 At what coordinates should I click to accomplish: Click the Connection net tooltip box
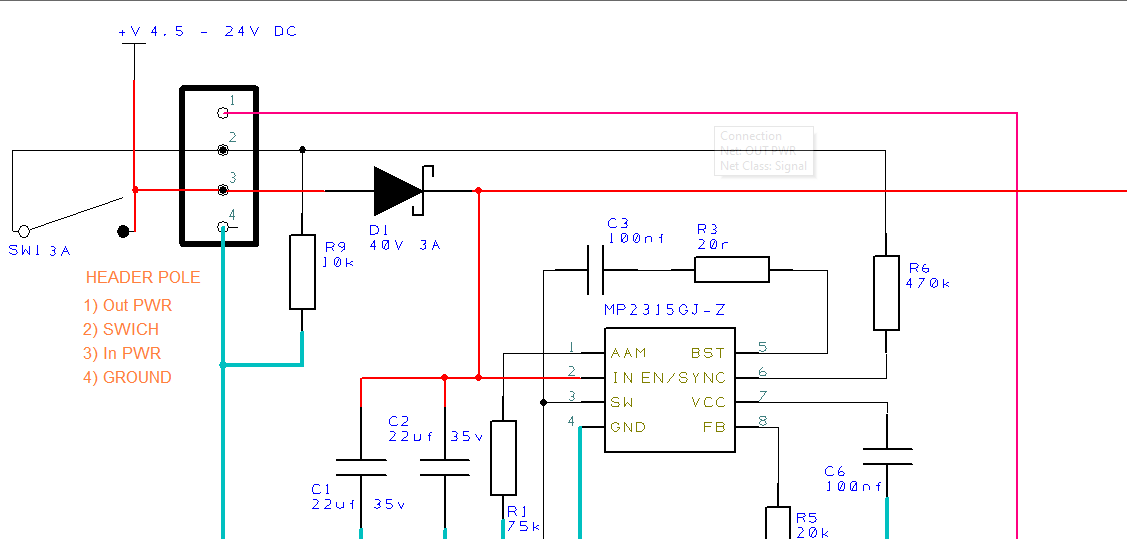pos(763,151)
